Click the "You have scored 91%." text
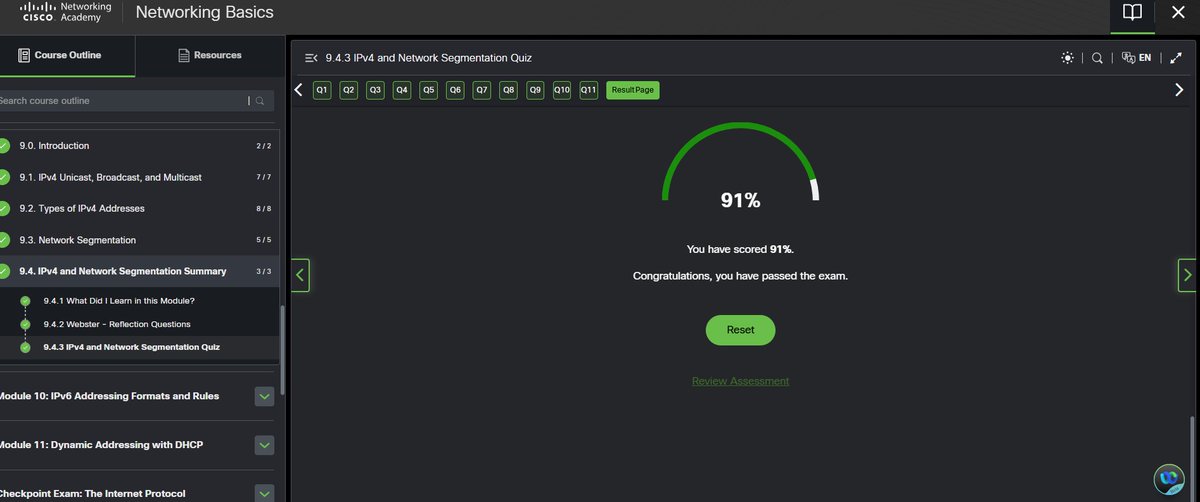Image resolution: width=1200 pixels, height=502 pixels. [740, 249]
